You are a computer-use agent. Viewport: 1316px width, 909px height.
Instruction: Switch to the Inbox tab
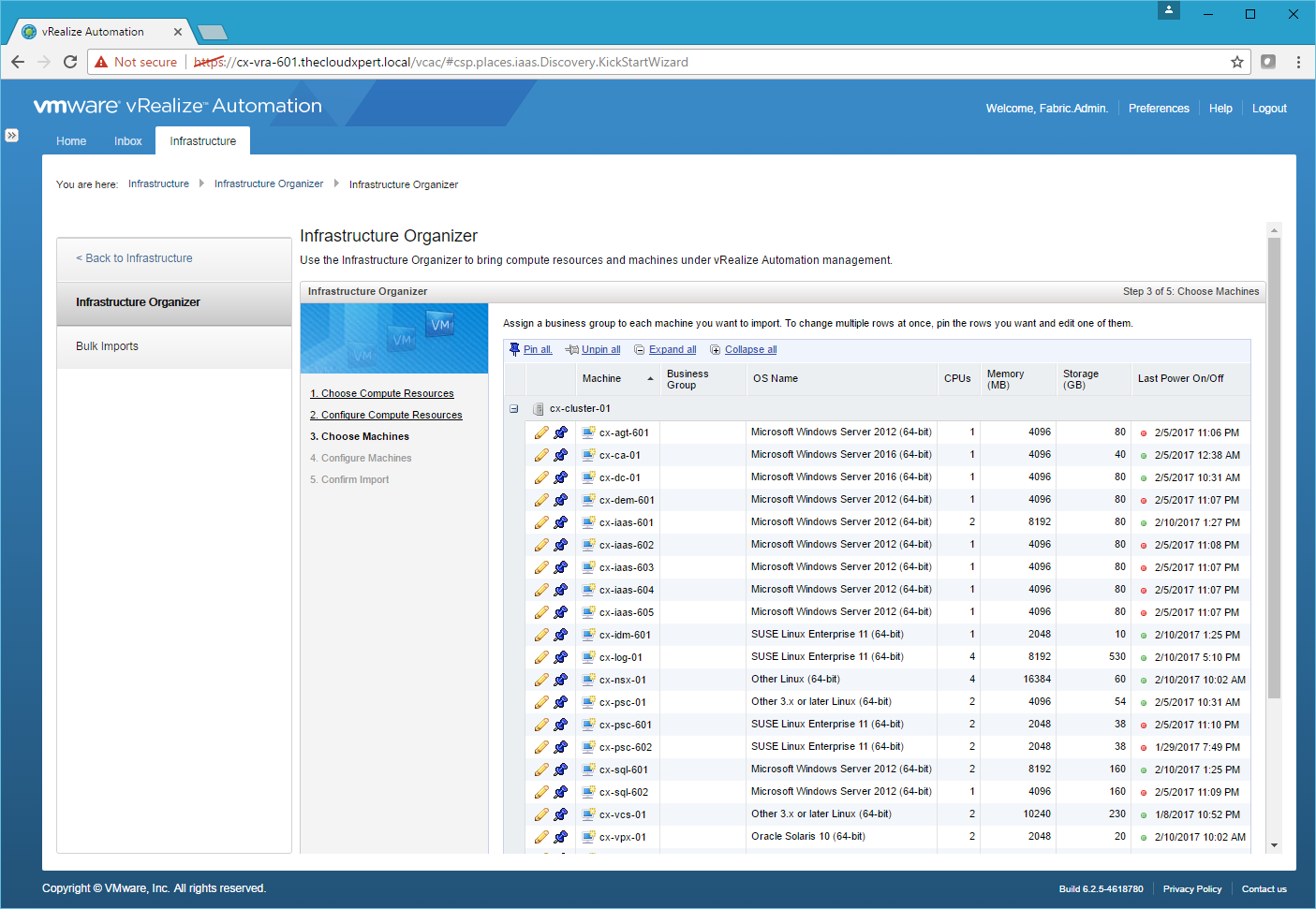127,141
